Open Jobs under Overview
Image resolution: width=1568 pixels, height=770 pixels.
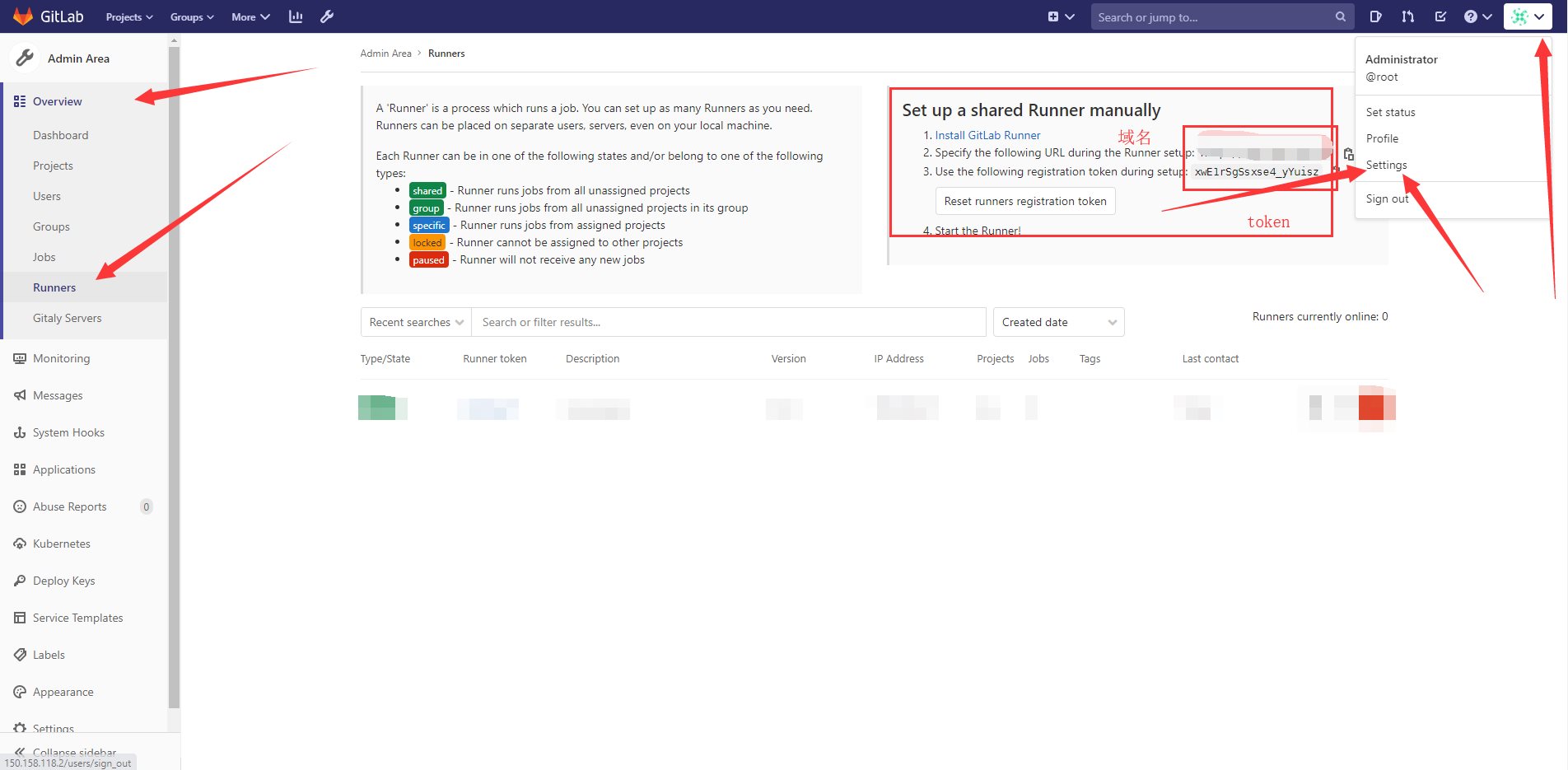pos(44,257)
